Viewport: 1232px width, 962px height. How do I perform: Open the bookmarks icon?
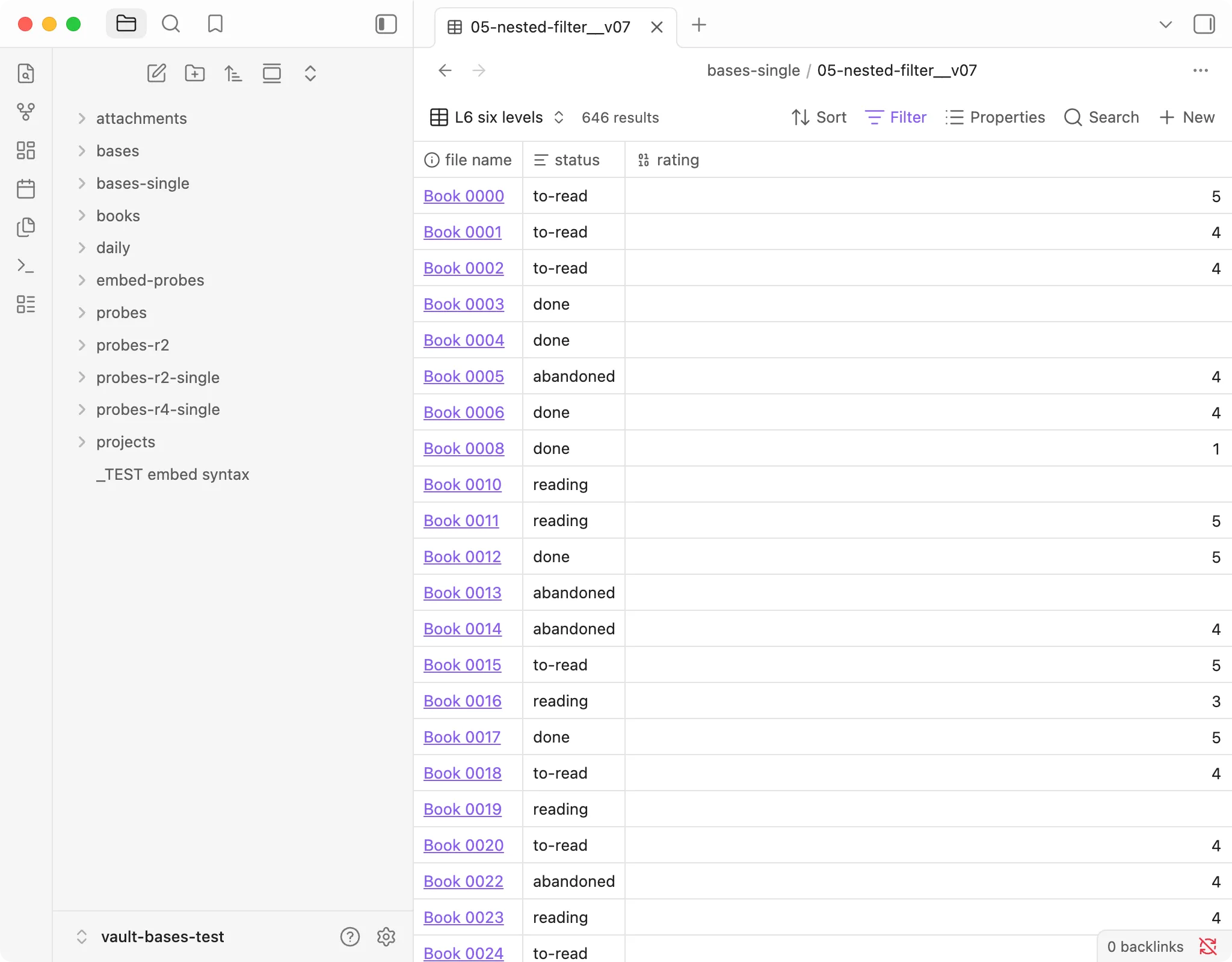[215, 24]
